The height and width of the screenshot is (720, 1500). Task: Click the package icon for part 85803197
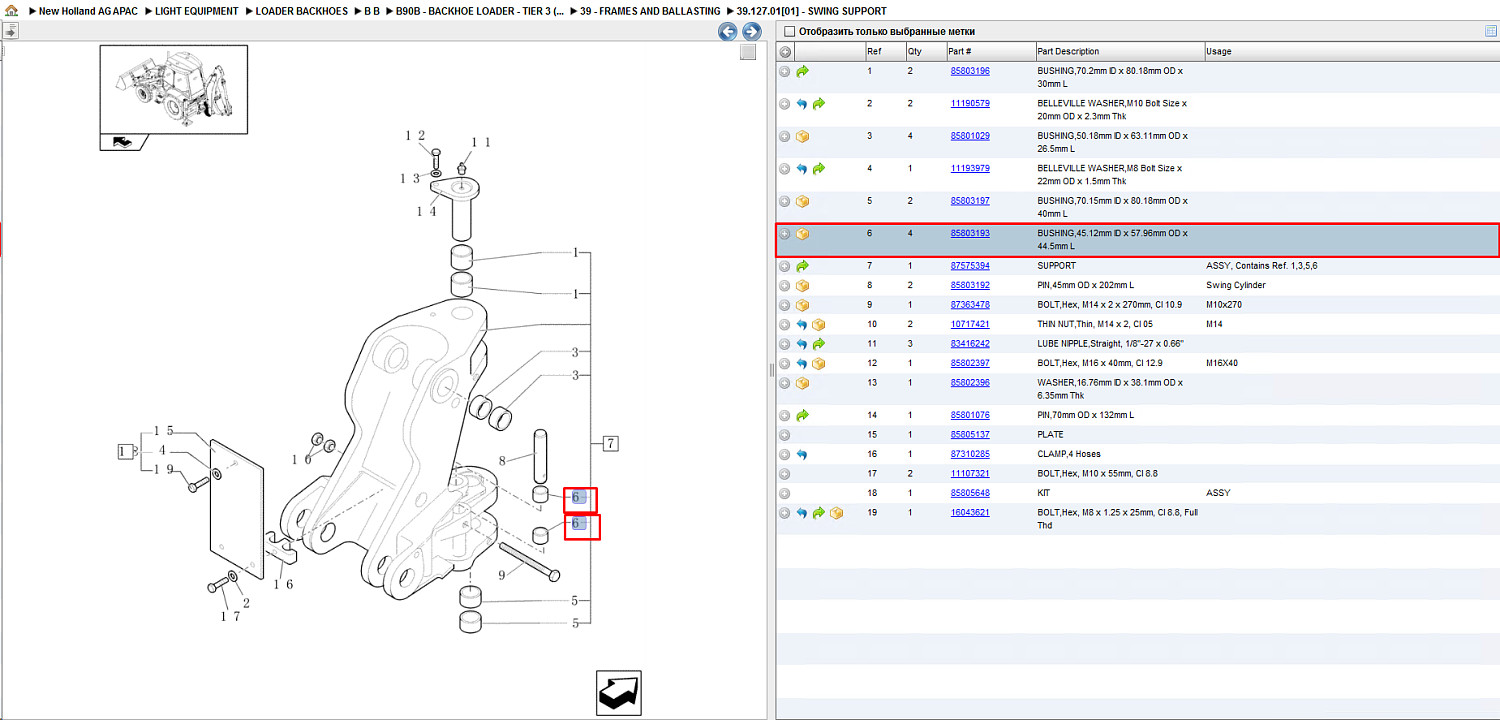802,201
